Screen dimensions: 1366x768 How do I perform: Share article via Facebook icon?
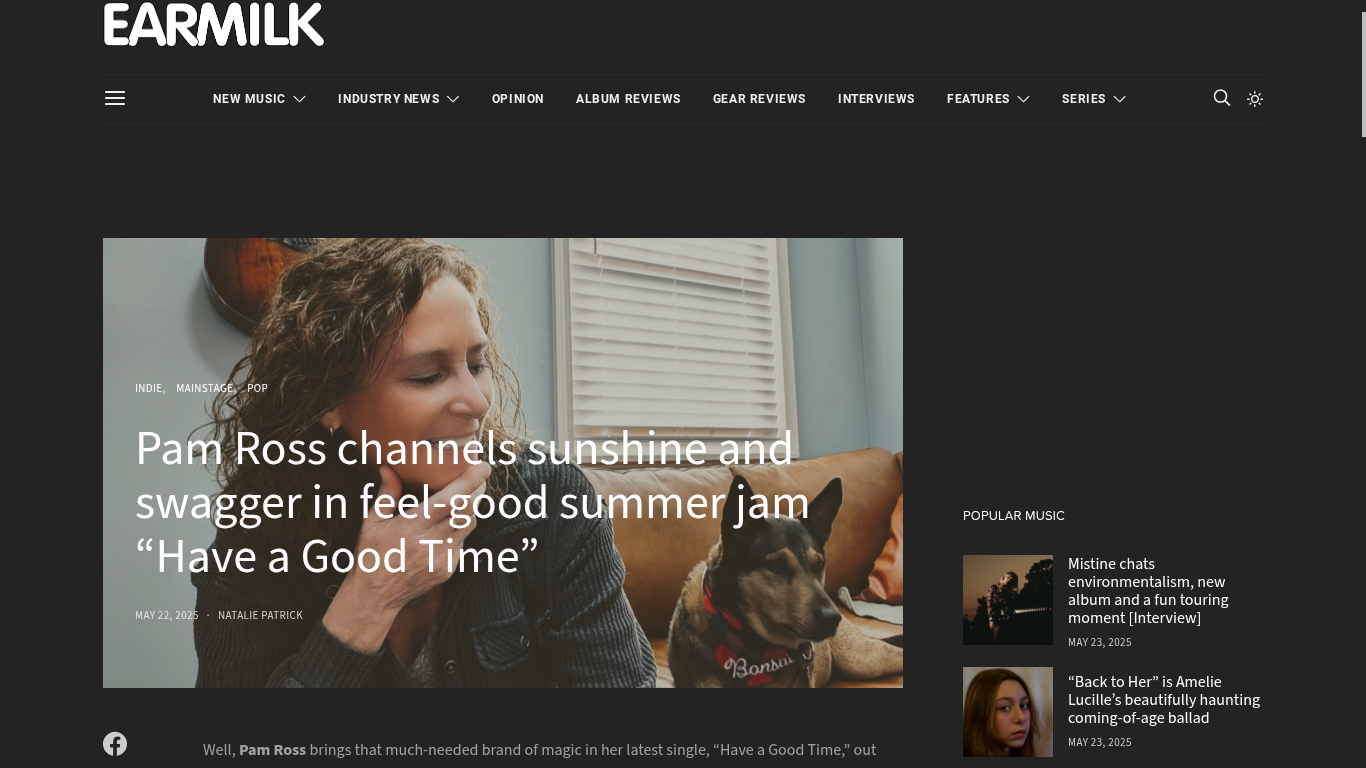tap(115, 744)
